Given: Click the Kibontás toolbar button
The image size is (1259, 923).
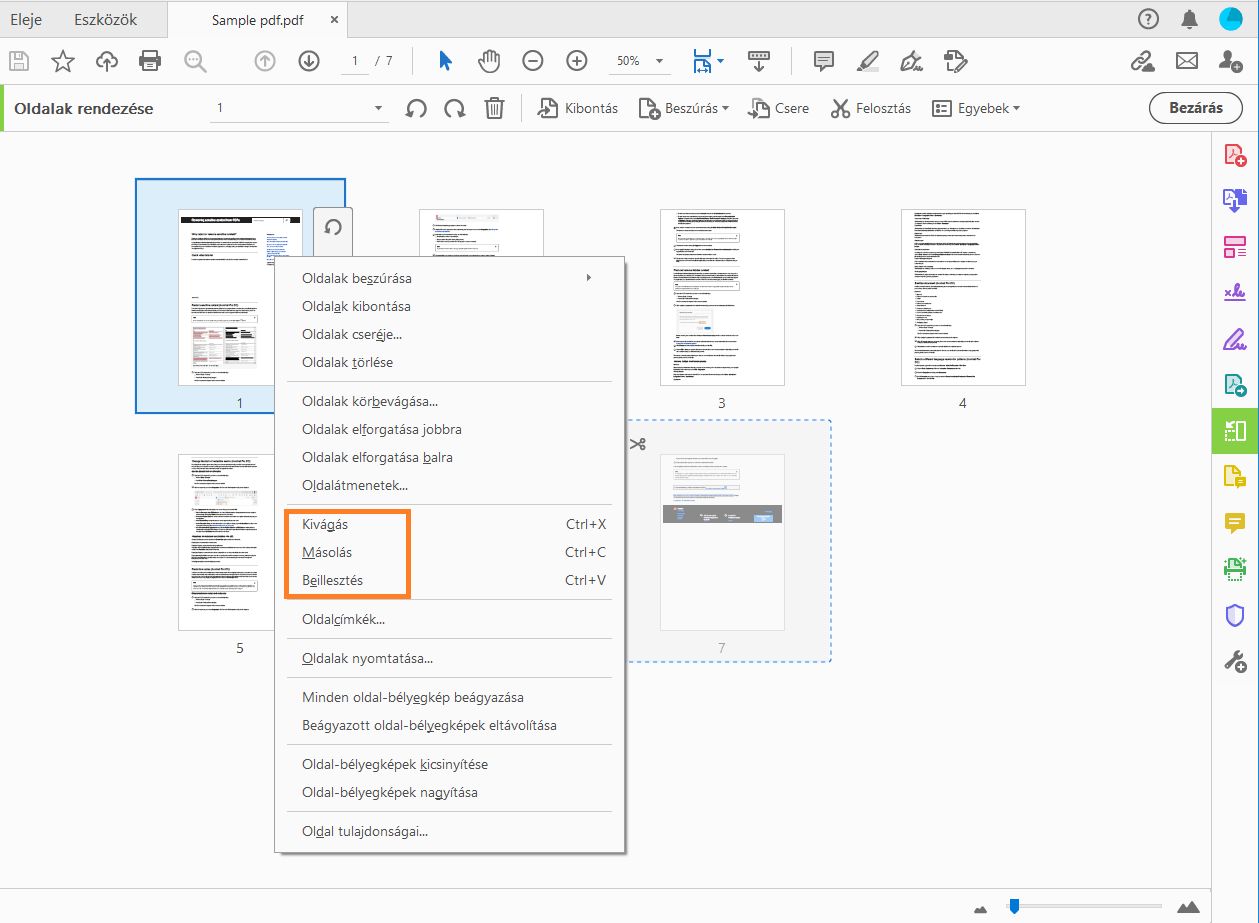Looking at the screenshot, I should point(578,108).
